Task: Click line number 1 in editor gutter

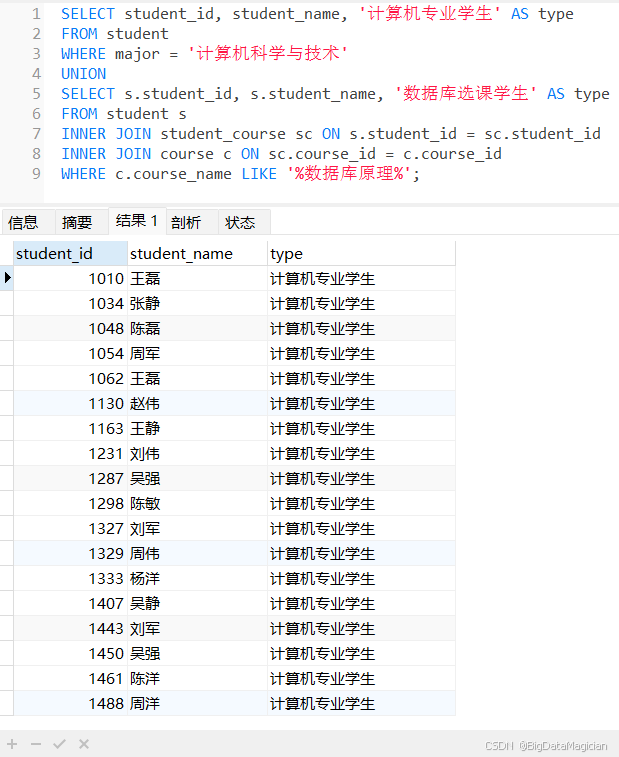Action: (x=36, y=14)
